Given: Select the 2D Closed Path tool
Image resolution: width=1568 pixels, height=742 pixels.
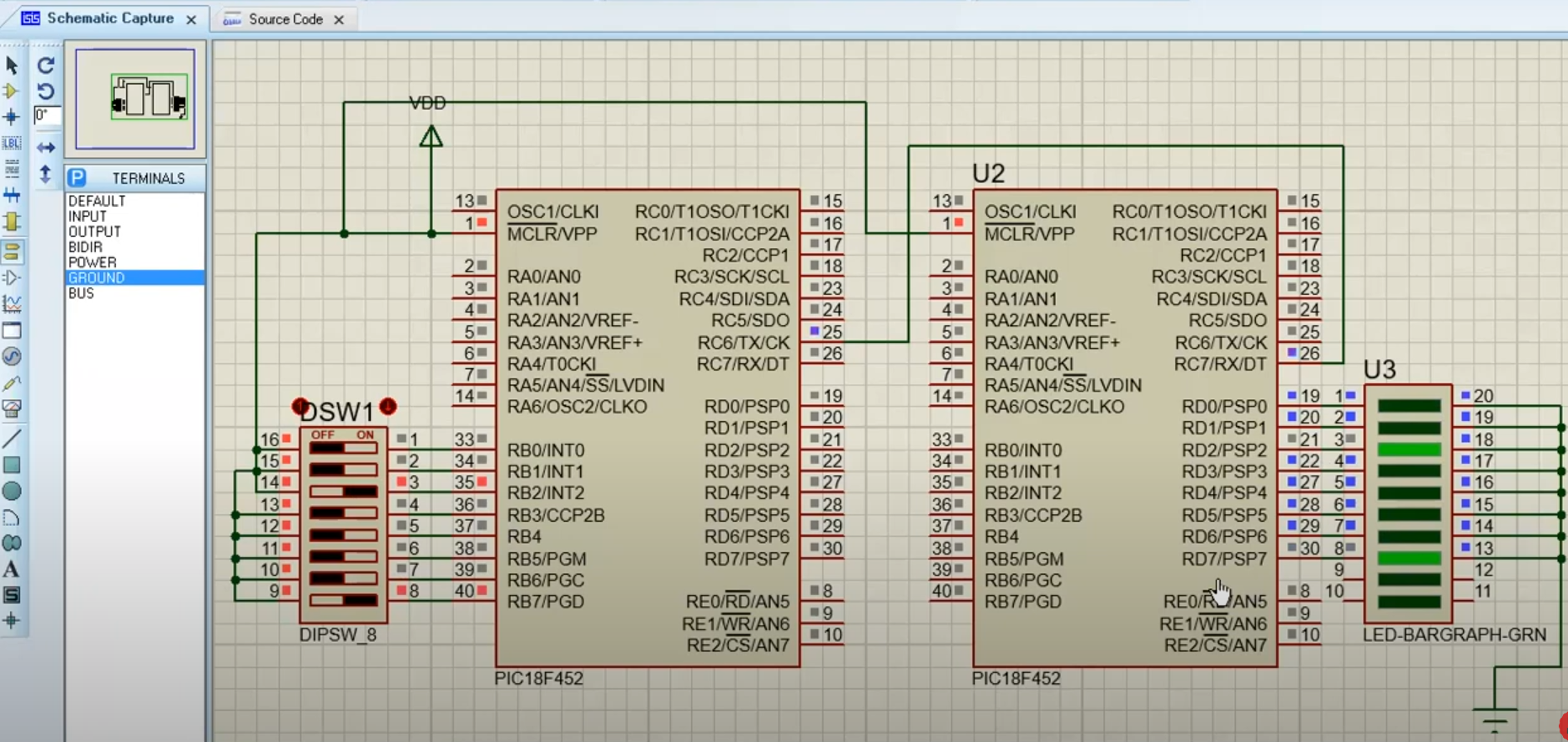Looking at the screenshot, I should coord(12,543).
